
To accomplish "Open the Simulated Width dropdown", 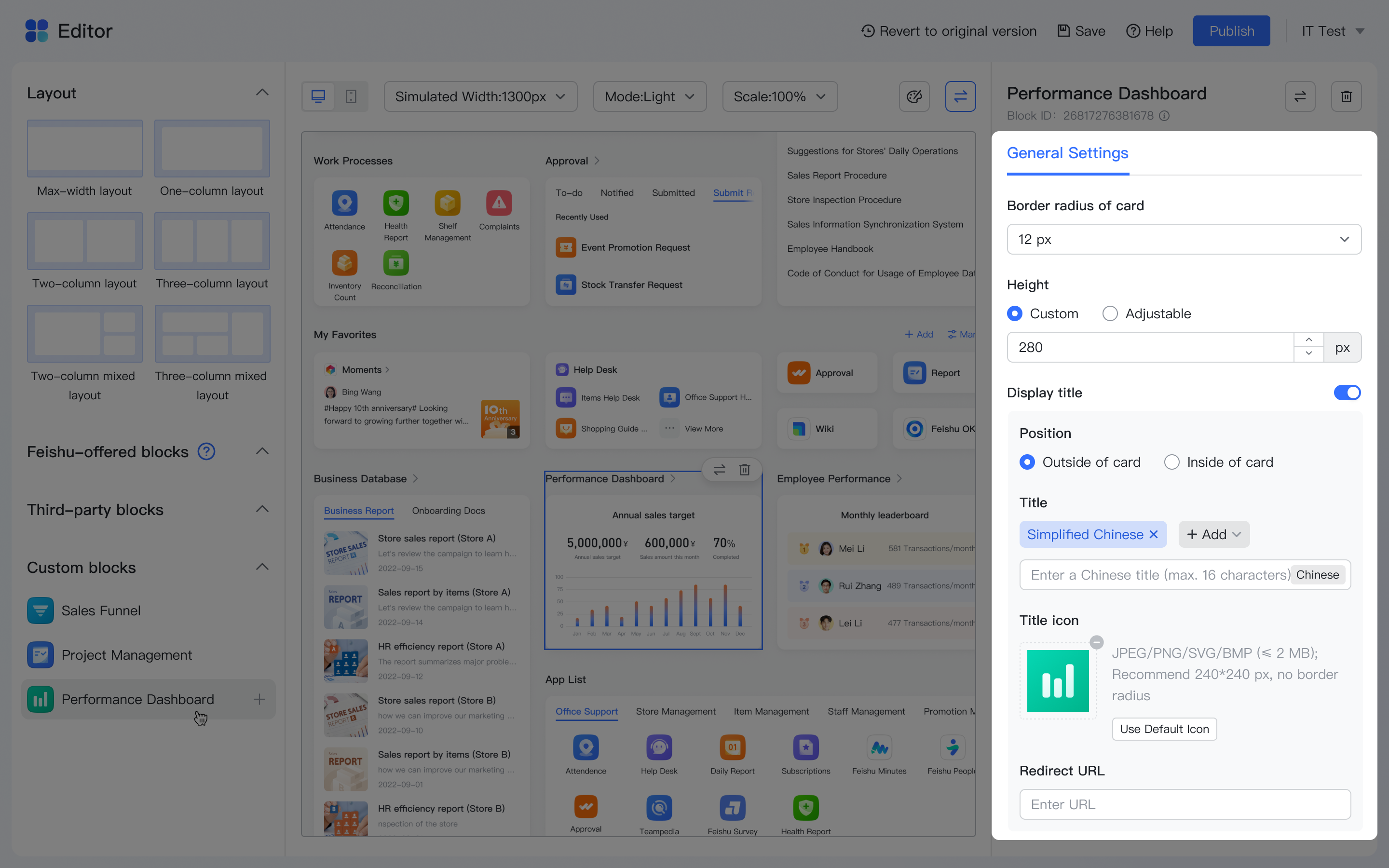I will click(480, 96).
